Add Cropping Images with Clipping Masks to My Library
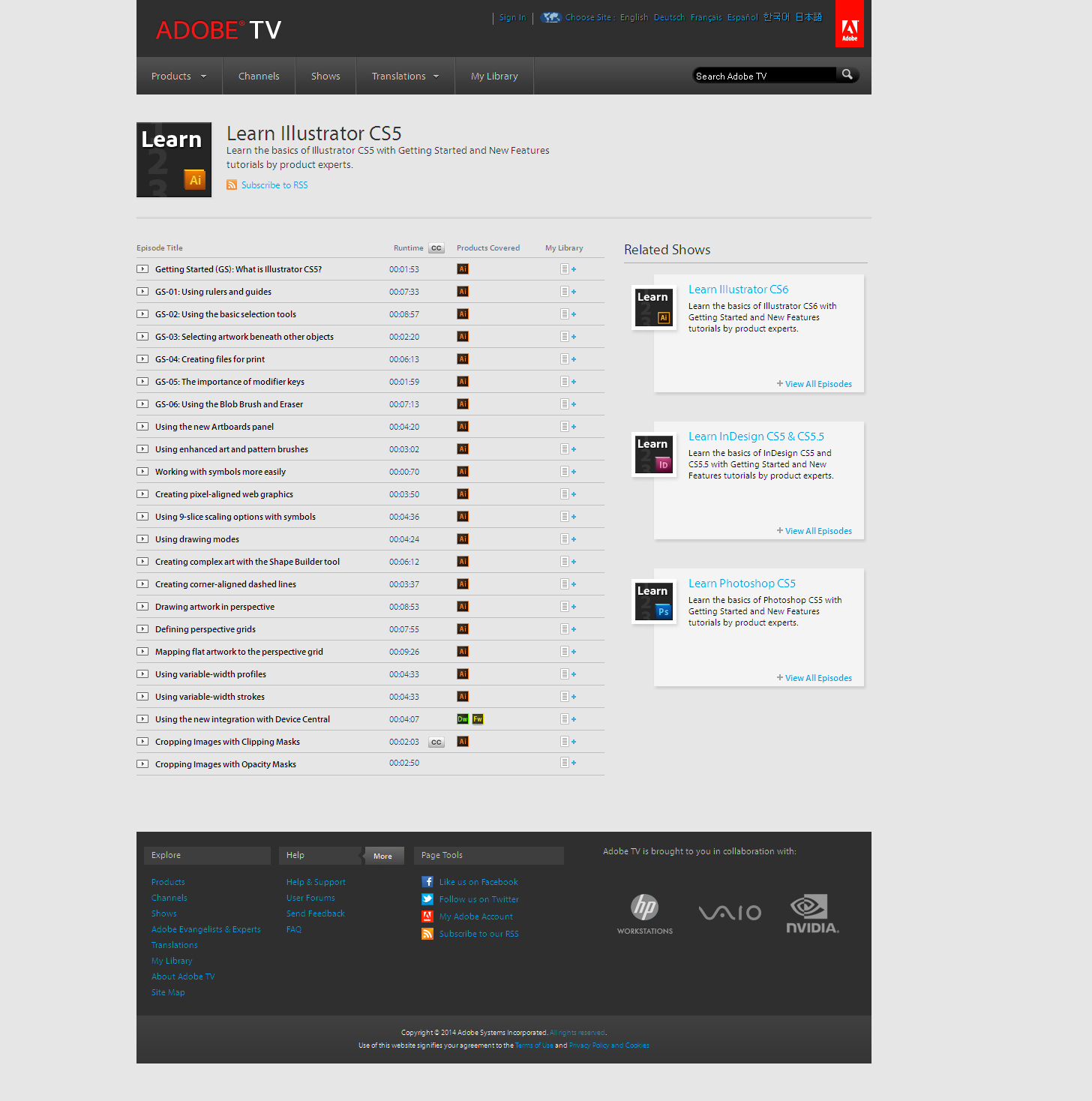1092x1101 pixels. [x=568, y=742]
